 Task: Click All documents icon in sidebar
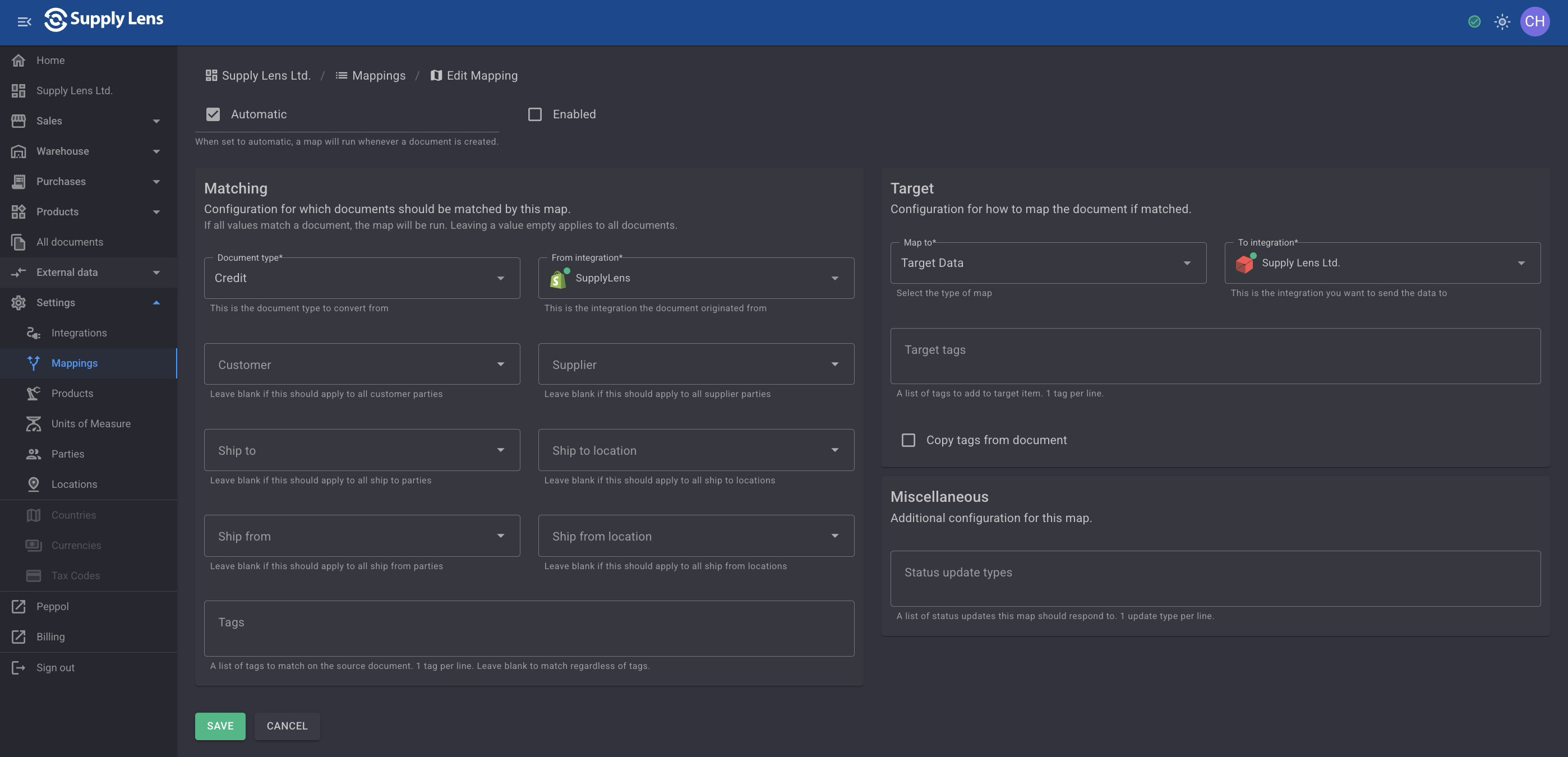point(19,242)
